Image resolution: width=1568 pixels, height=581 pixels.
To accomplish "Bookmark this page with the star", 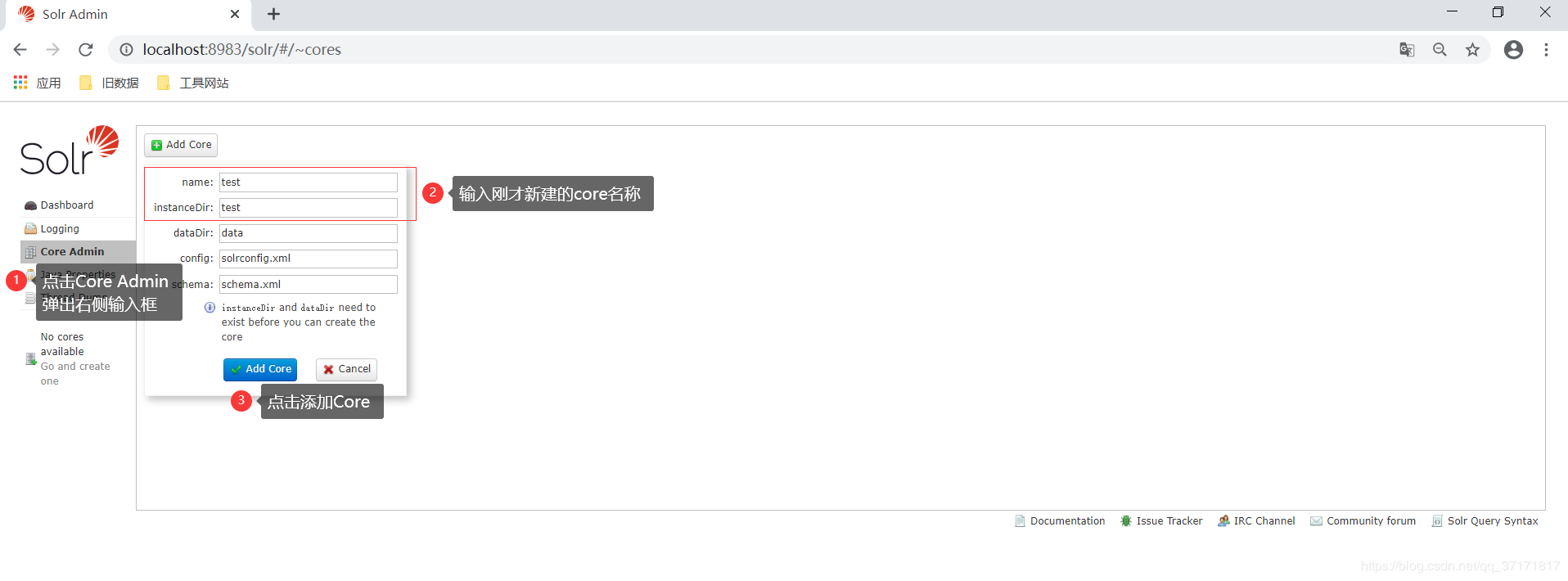I will pyautogui.click(x=1472, y=50).
